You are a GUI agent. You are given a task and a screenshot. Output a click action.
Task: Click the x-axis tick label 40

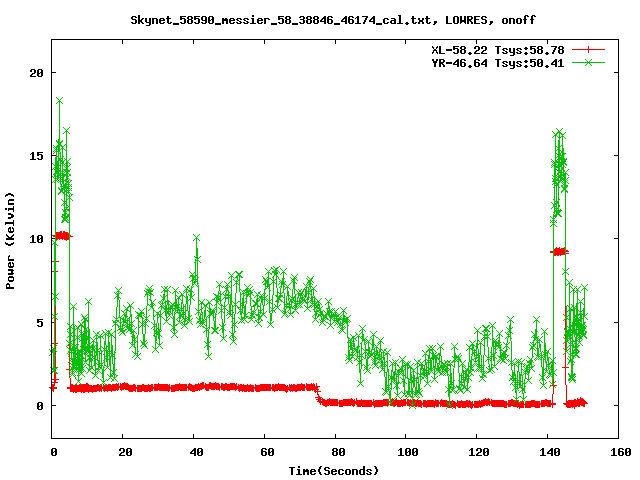tap(196, 452)
